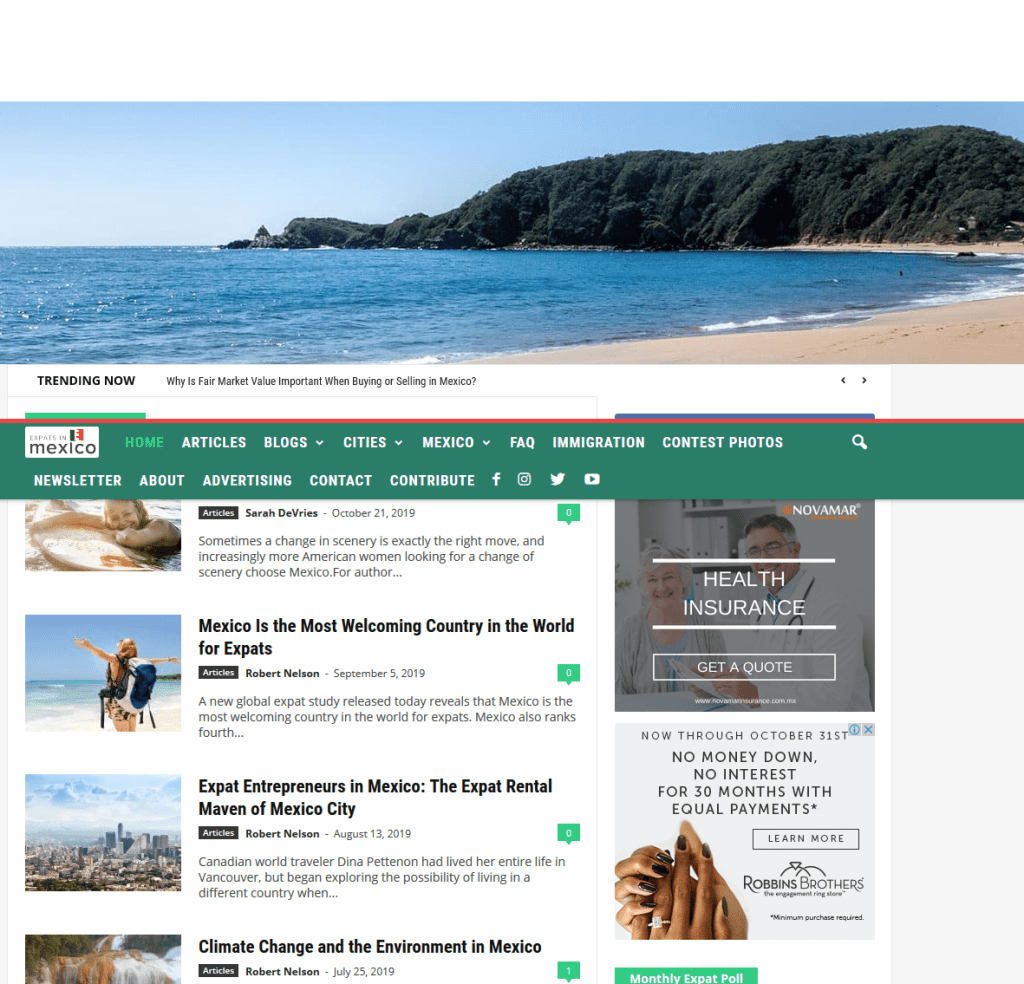Image resolution: width=1024 pixels, height=984 pixels.
Task: Click Get a Quote button
Action: click(744, 667)
